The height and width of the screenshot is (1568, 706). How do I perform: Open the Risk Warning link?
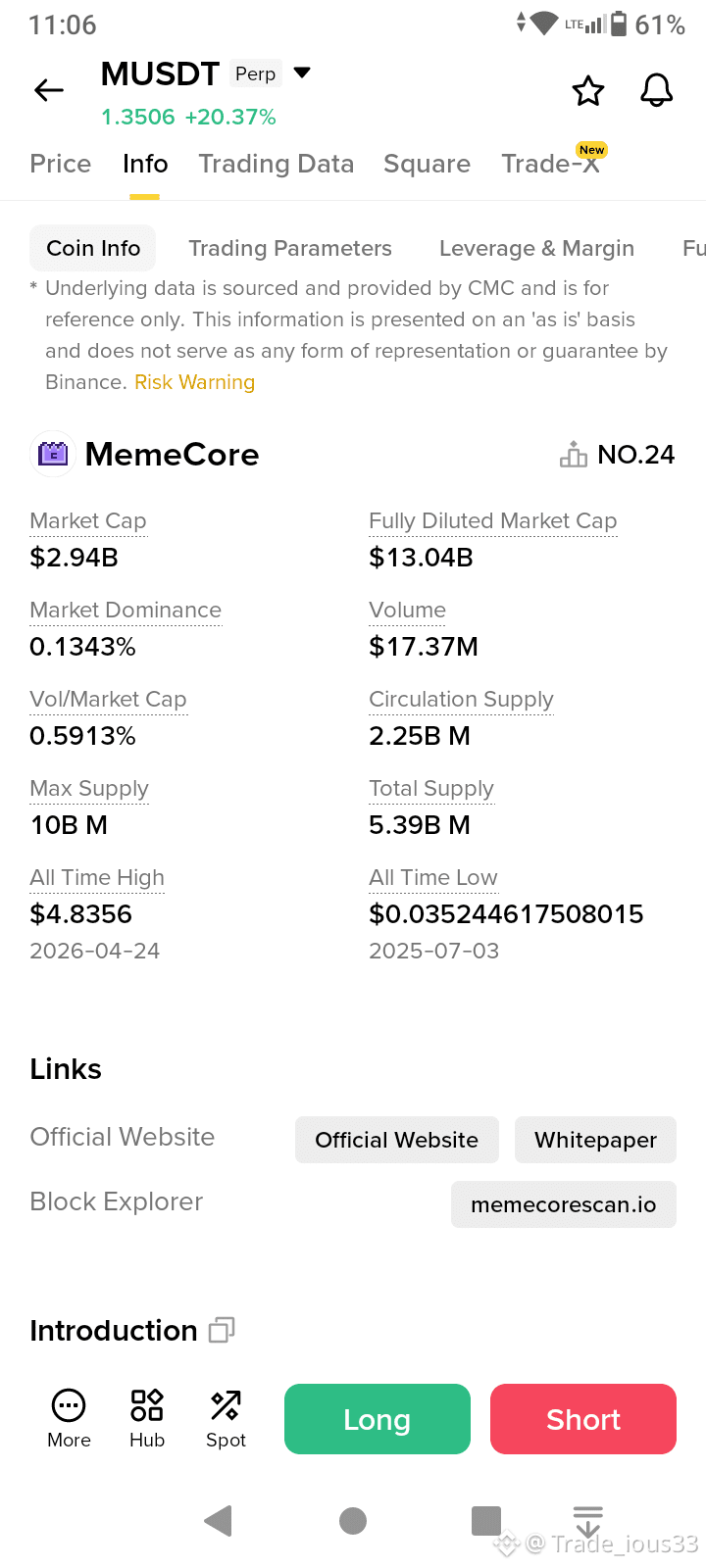(195, 382)
